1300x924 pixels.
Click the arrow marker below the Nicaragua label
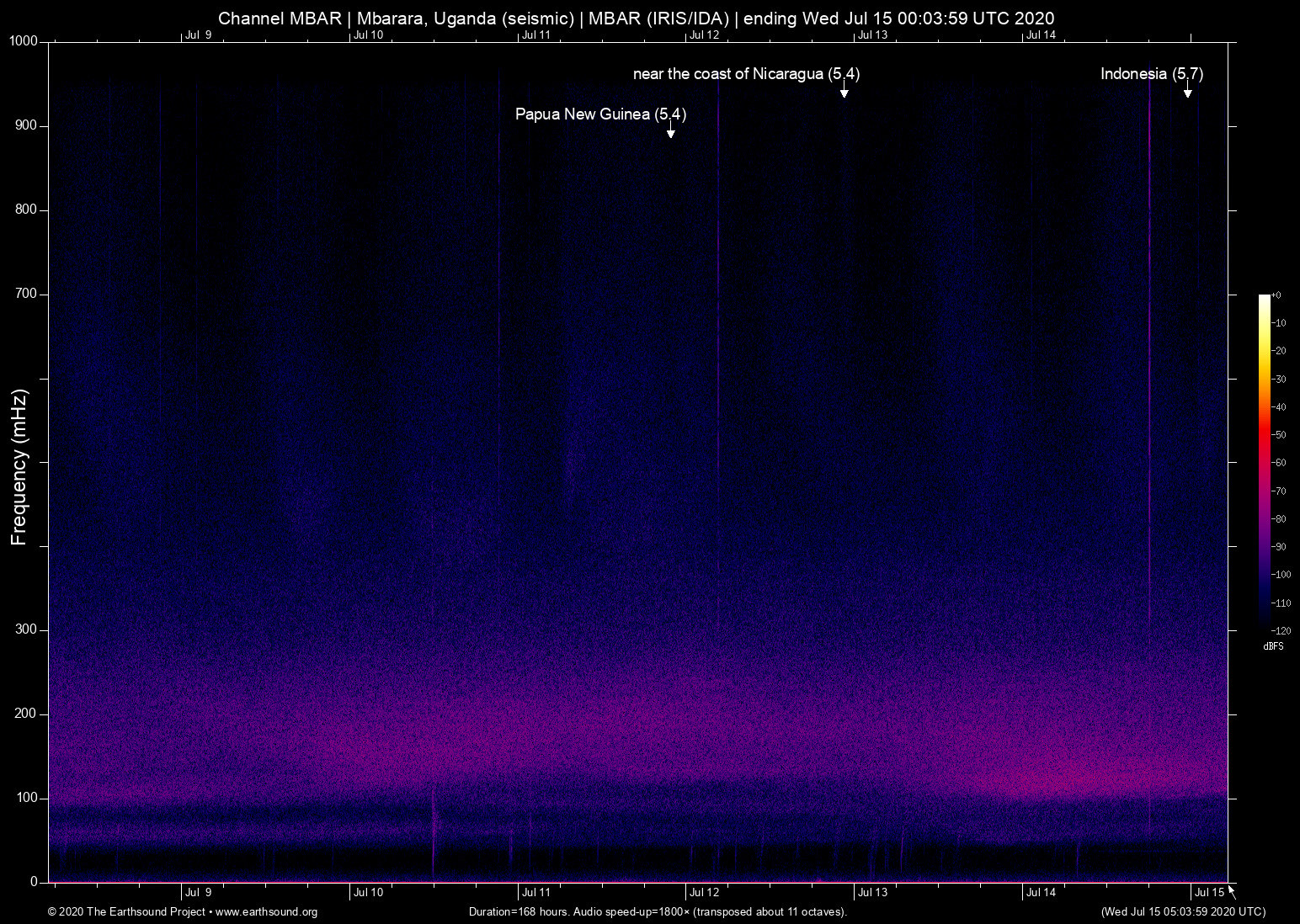(844, 91)
